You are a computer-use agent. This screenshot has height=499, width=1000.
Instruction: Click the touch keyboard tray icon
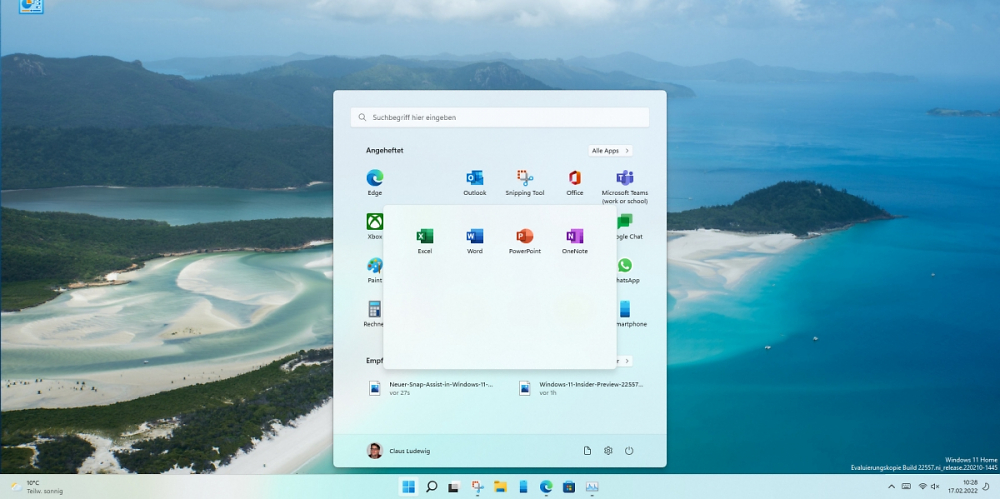coord(906,487)
